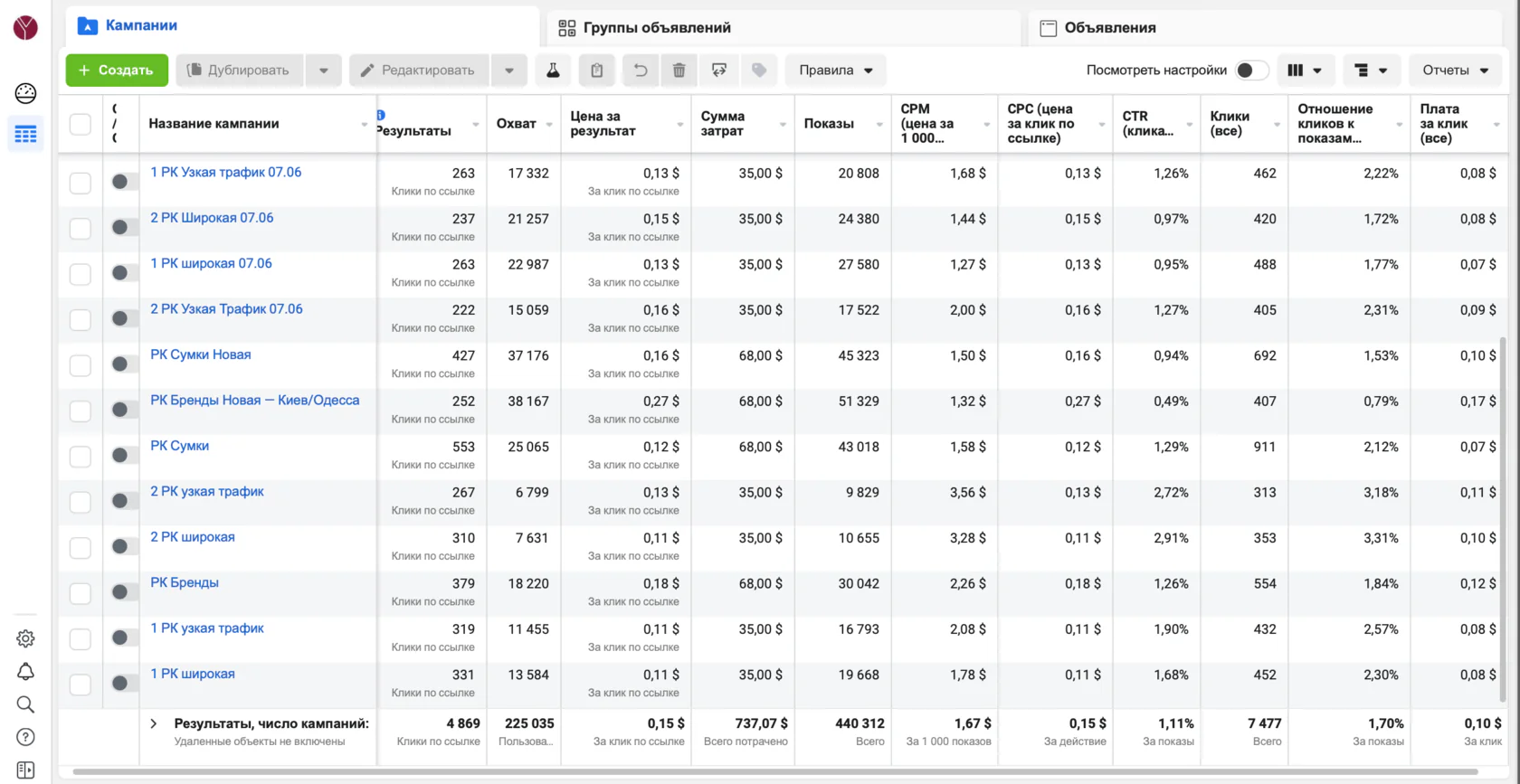The width and height of the screenshot is (1520, 784).
Task: Open the Редактировать dropdown arrow
Action: 508,70
